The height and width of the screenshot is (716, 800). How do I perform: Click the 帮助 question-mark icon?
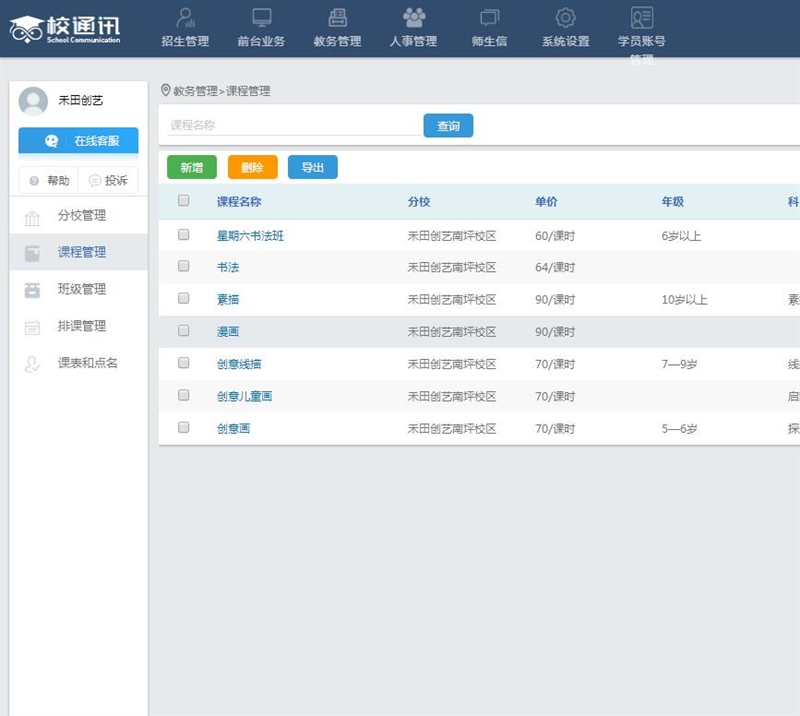pos(34,180)
